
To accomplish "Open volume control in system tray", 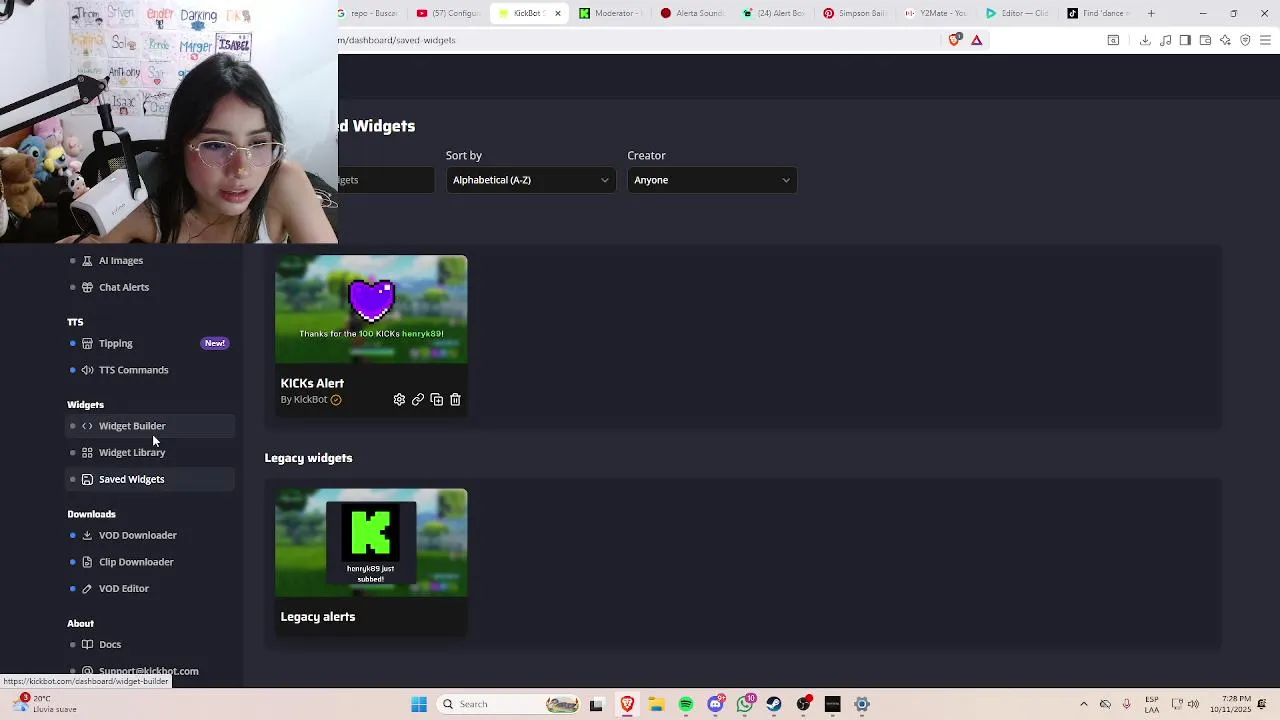I will click(x=1193, y=704).
